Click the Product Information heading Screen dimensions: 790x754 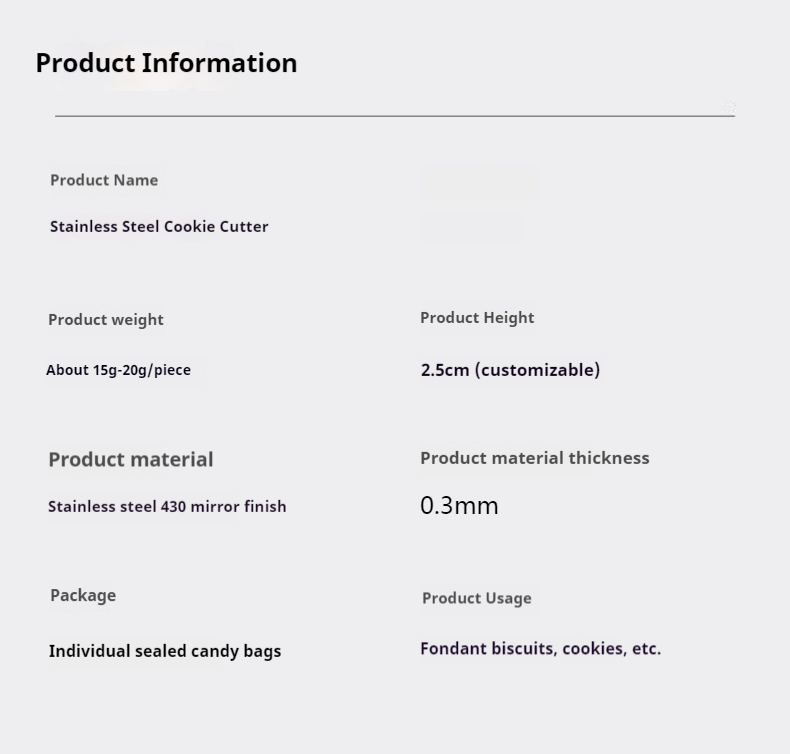166,63
